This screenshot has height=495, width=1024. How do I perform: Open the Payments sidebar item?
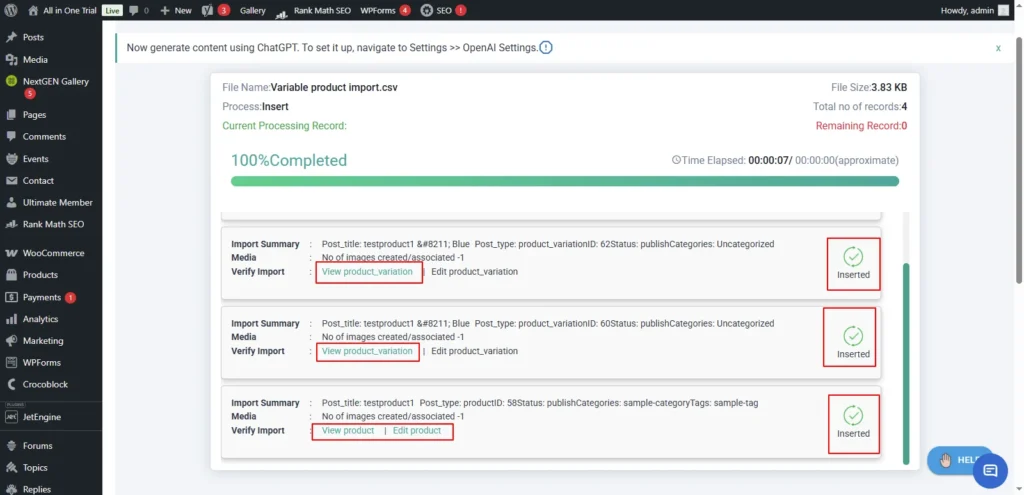pyautogui.click(x=42, y=297)
